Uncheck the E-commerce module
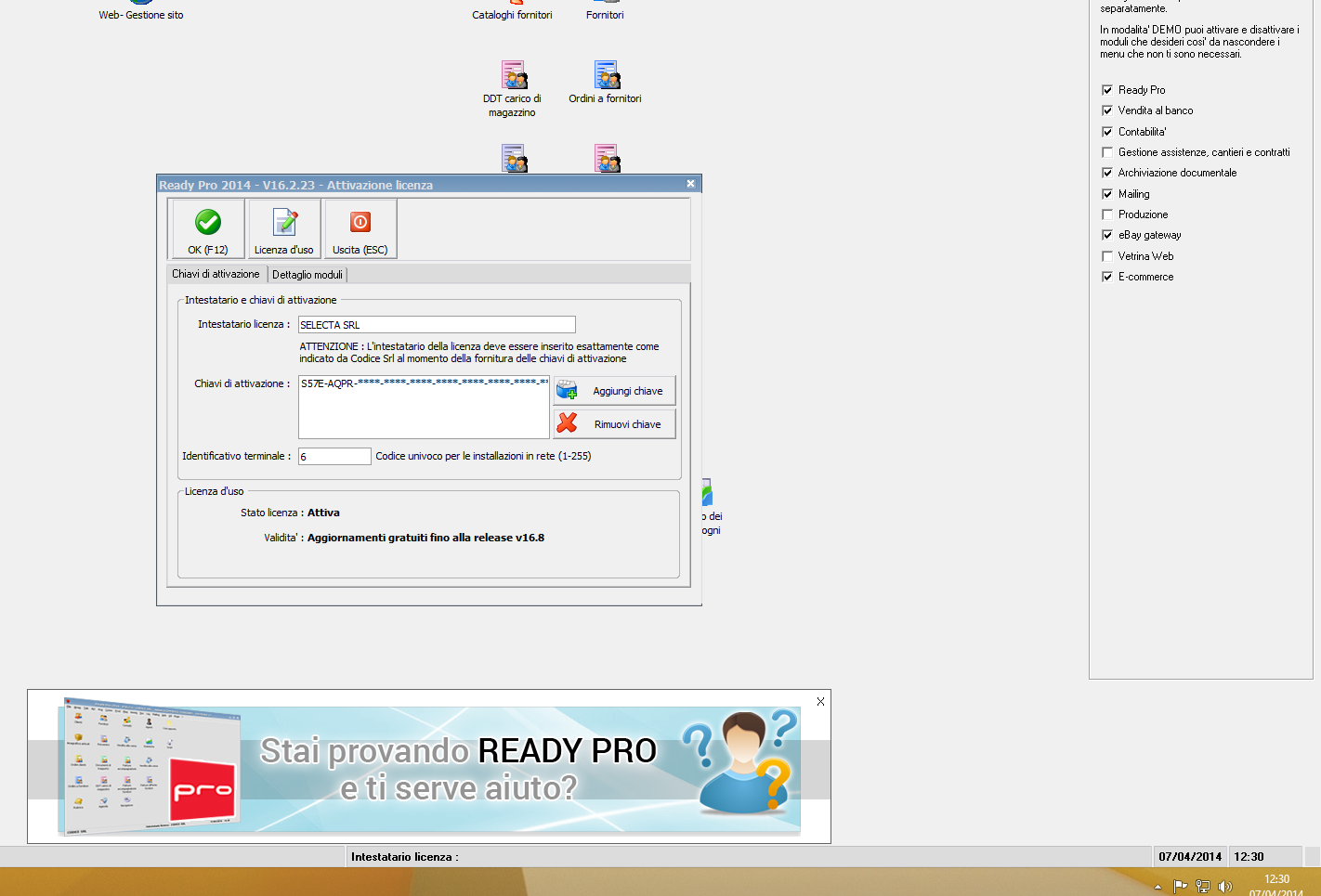The image size is (1321, 896). click(1107, 277)
